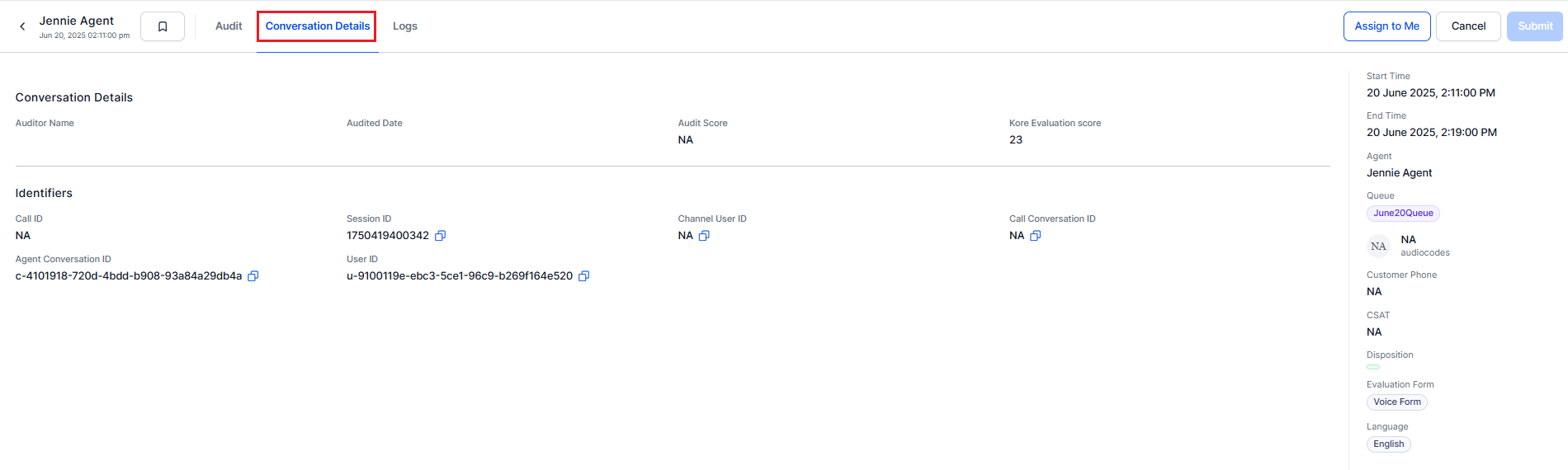Switch to the Audit tab
This screenshot has width=1568, height=470.
[229, 26]
